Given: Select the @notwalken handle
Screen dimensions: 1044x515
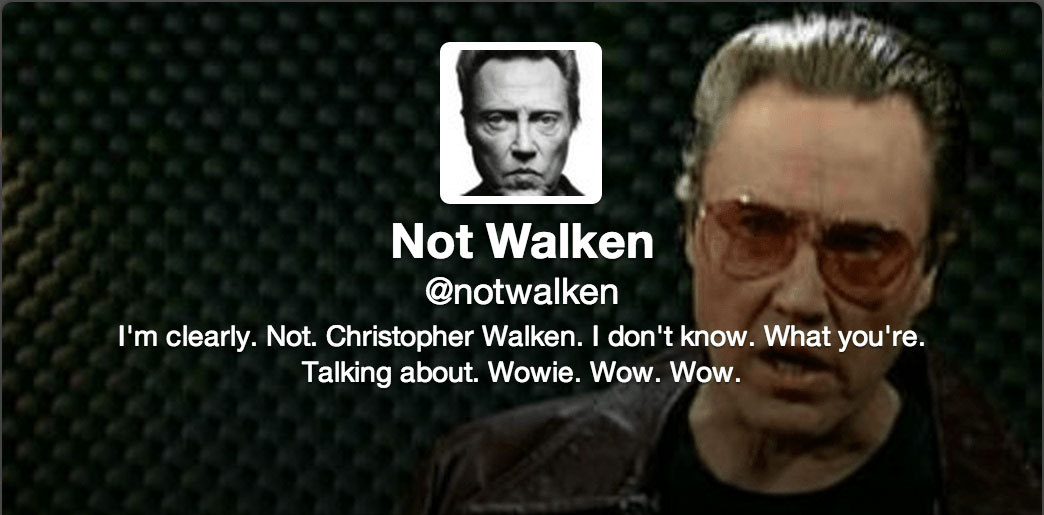Looking at the screenshot, I should point(521,293).
